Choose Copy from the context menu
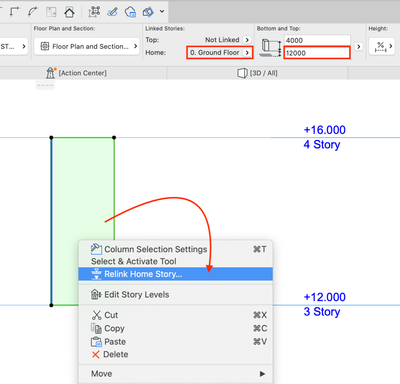Image resolution: width=400 pixels, height=384 pixels. pos(176,328)
